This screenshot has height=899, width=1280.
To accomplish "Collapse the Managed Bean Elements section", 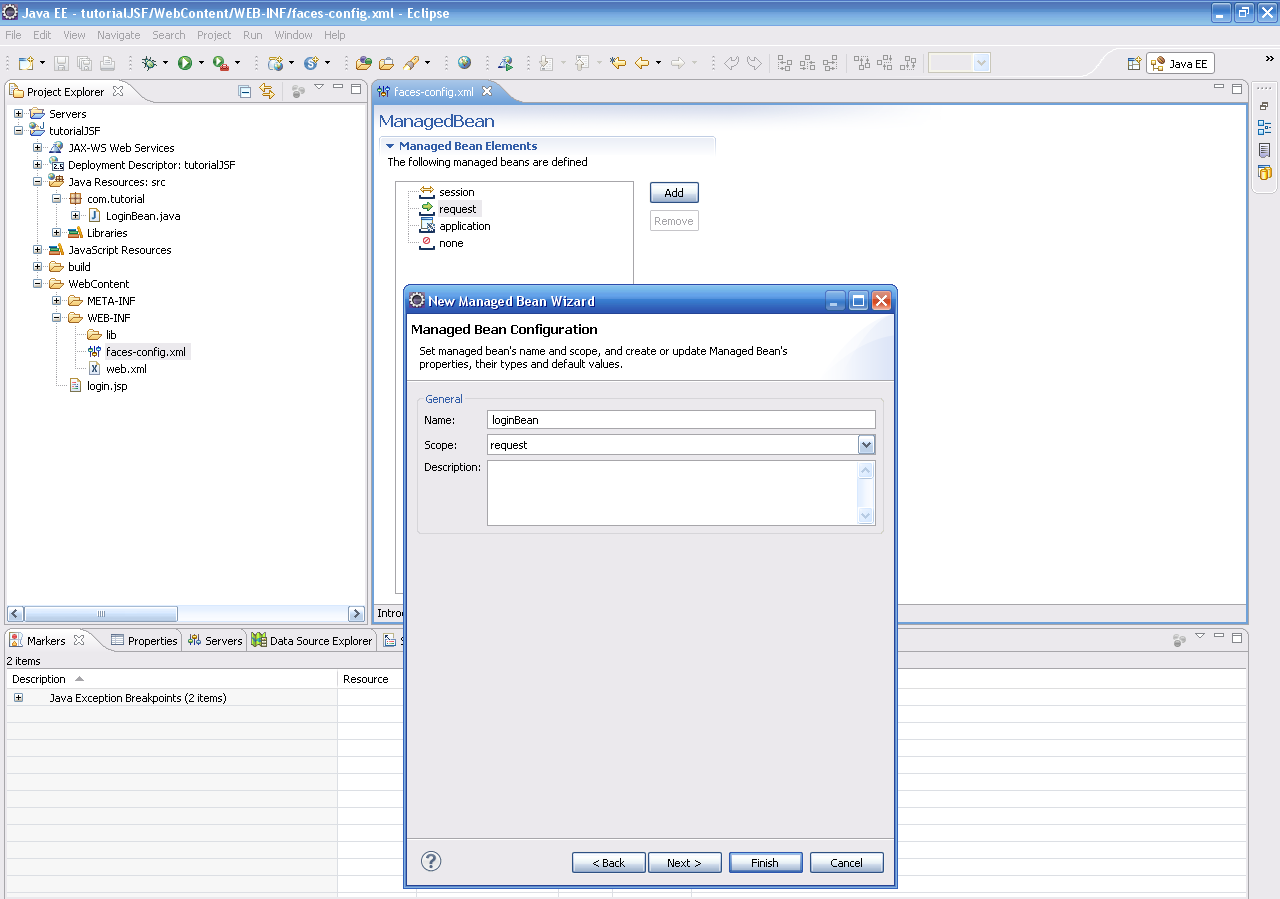I will tap(390, 146).
